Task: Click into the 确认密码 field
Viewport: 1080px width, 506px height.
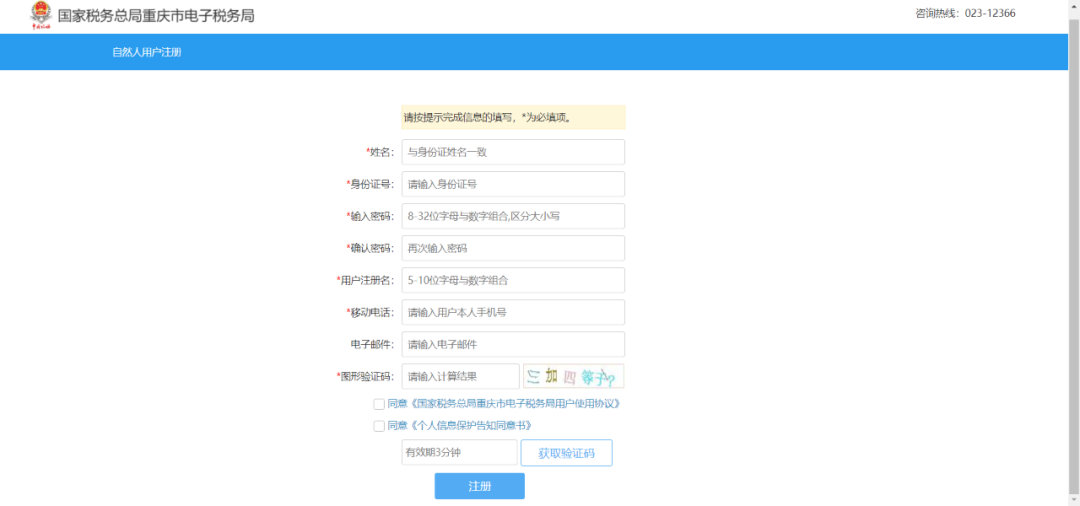Action: click(x=513, y=249)
